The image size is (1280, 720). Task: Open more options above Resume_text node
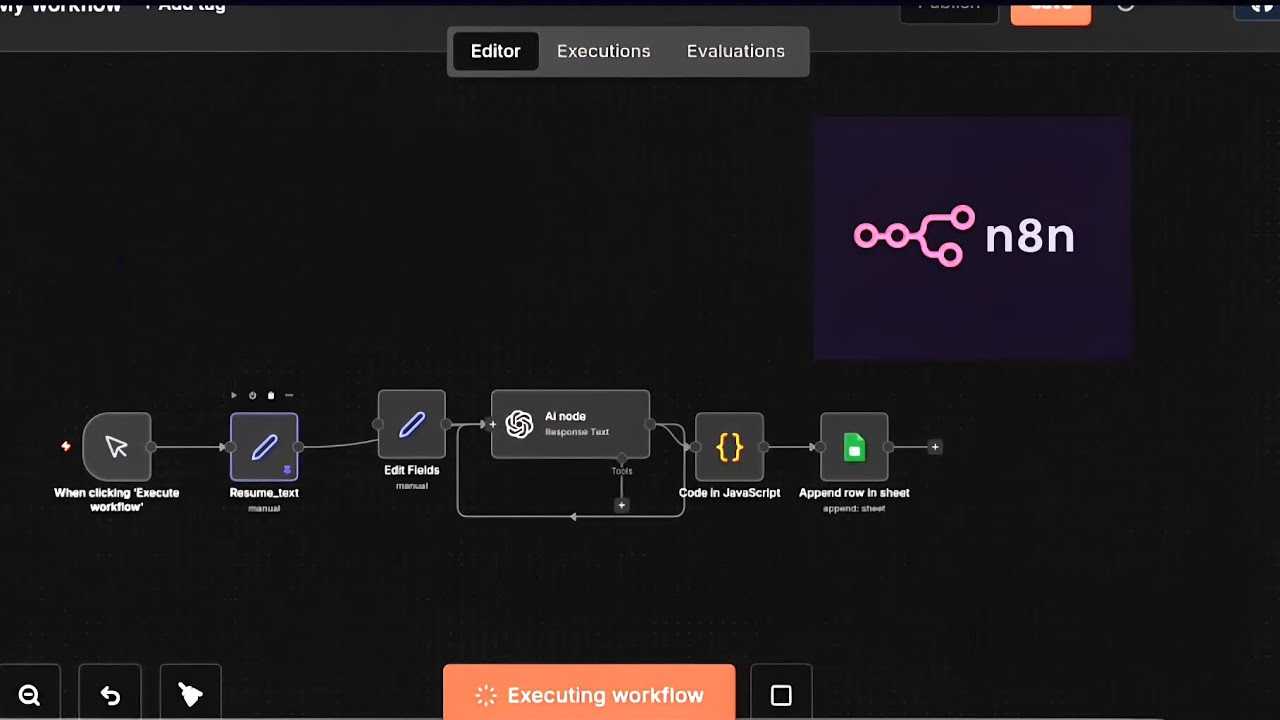(289, 396)
